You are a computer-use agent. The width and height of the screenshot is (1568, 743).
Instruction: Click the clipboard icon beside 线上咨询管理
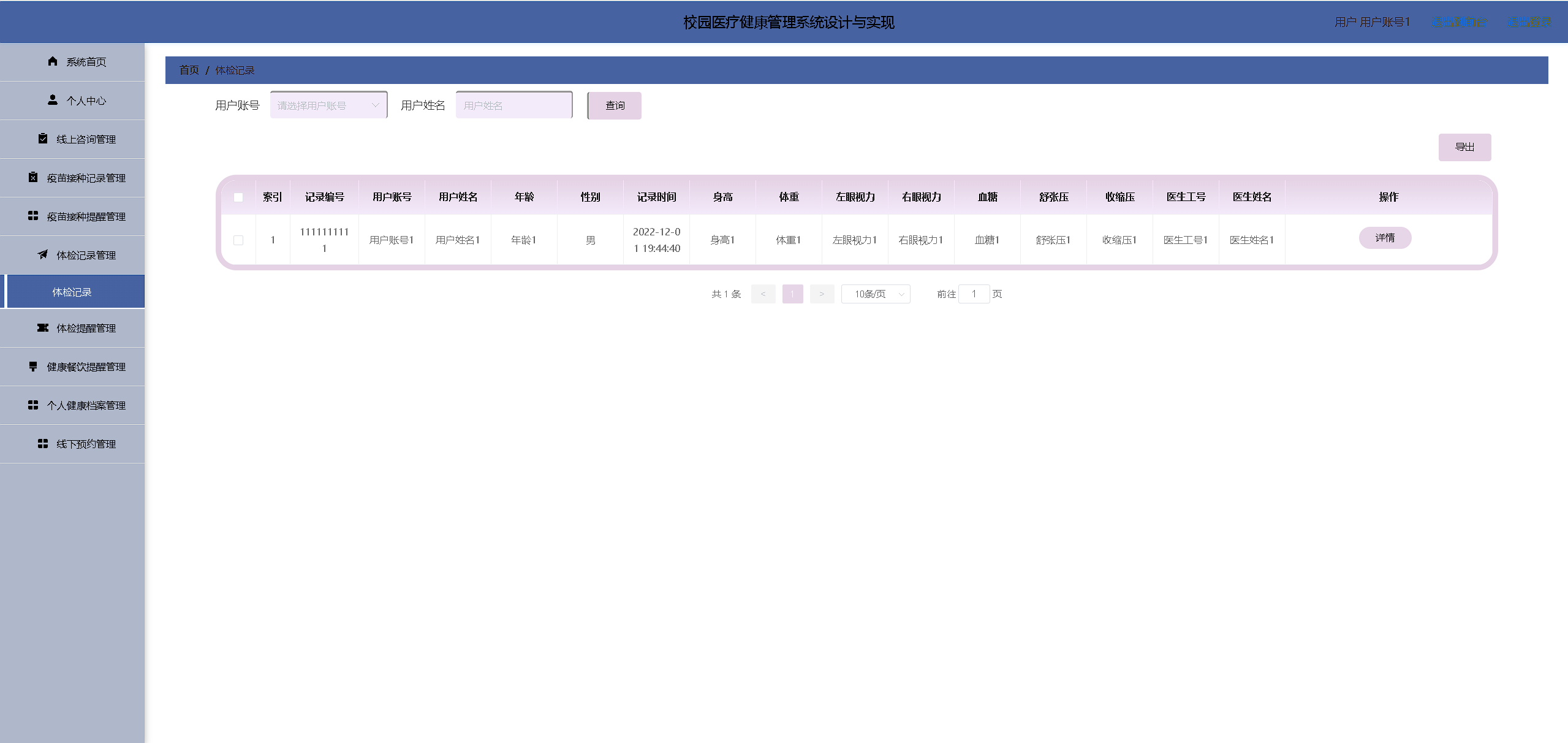click(43, 139)
